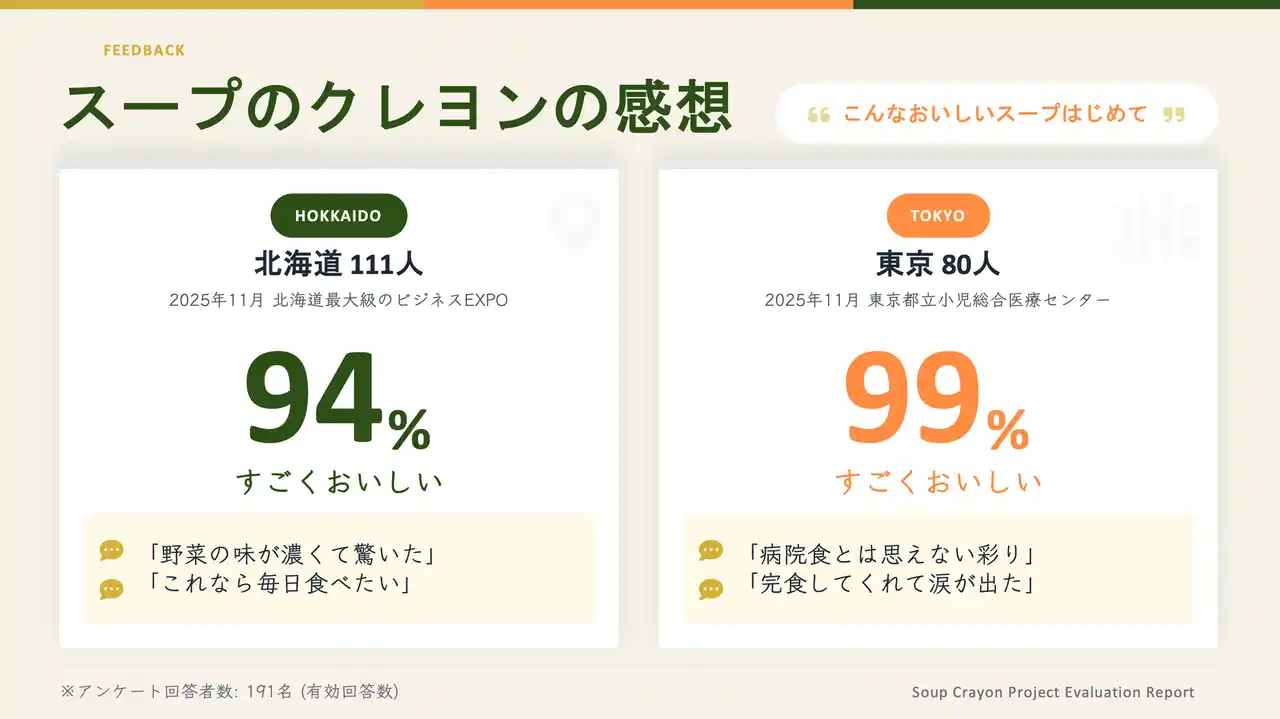Click the large 94% figure
The height and width of the screenshot is (719, 1280).
click(338, 400)
